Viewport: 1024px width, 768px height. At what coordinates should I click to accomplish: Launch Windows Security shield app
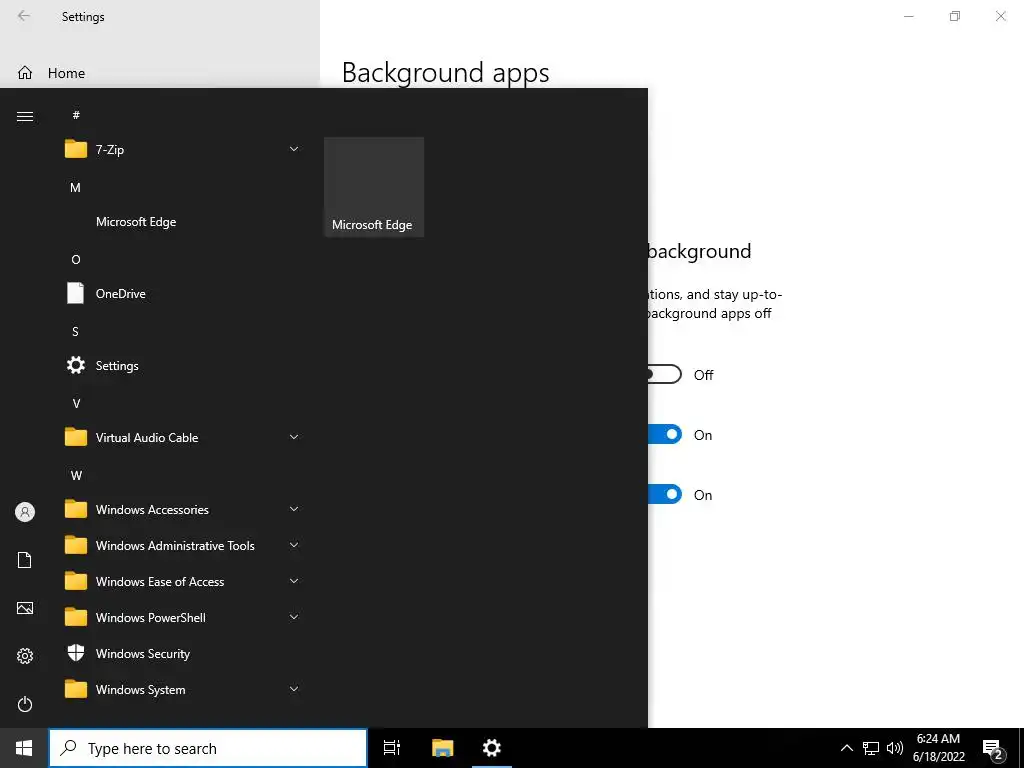pyautogui.click(x=183, y=653)
